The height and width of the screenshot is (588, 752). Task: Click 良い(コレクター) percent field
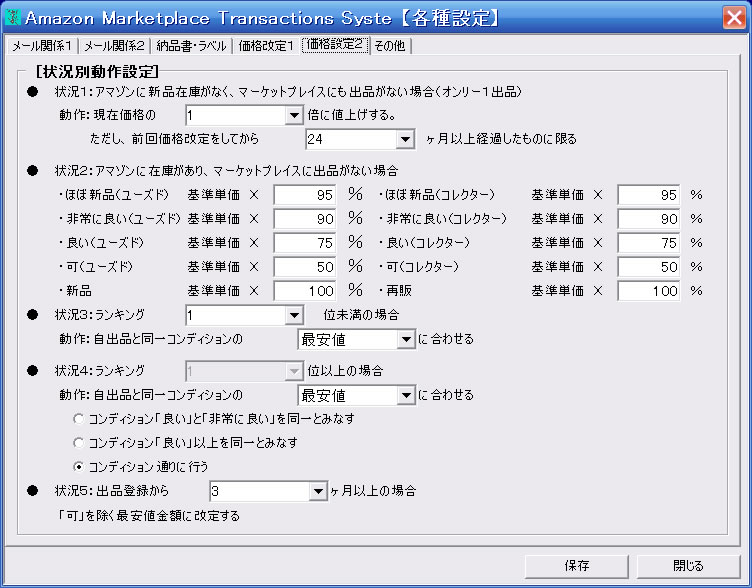648,243
